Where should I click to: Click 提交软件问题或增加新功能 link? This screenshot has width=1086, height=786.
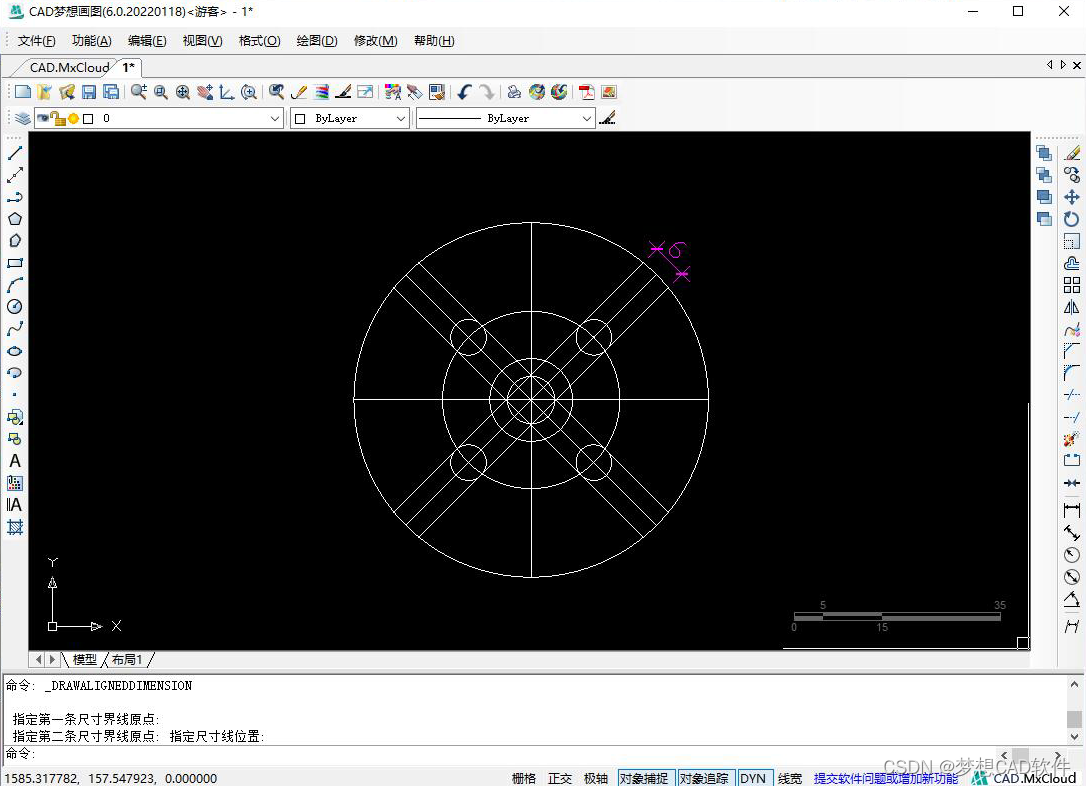click(x=886, y=778)
